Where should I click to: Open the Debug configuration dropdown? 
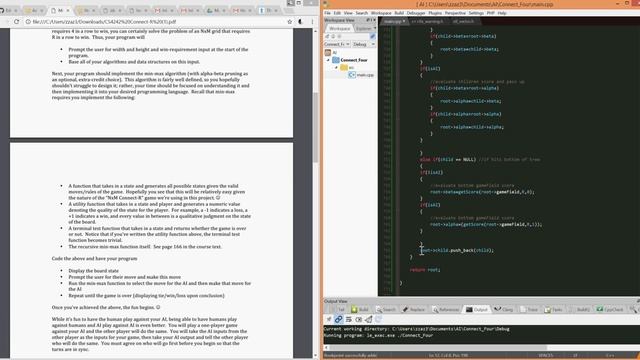(x=364, y=44)
